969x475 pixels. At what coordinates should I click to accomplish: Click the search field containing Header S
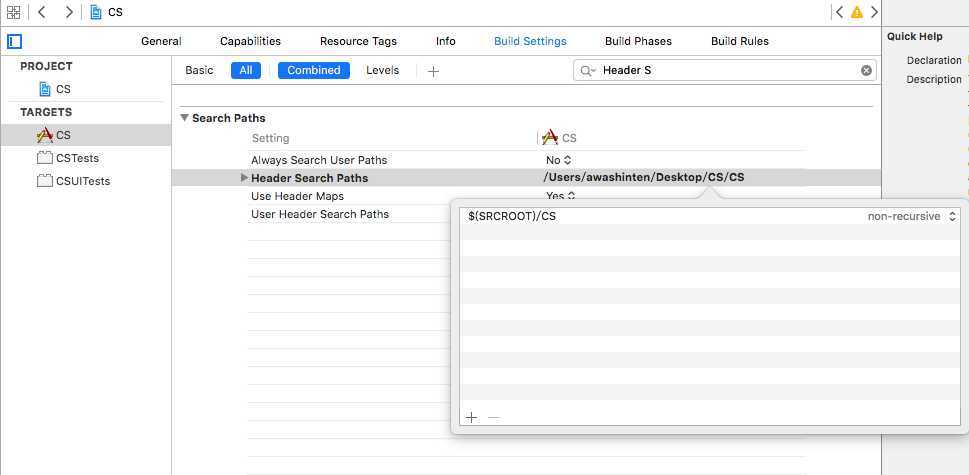[x=724, y=70]
